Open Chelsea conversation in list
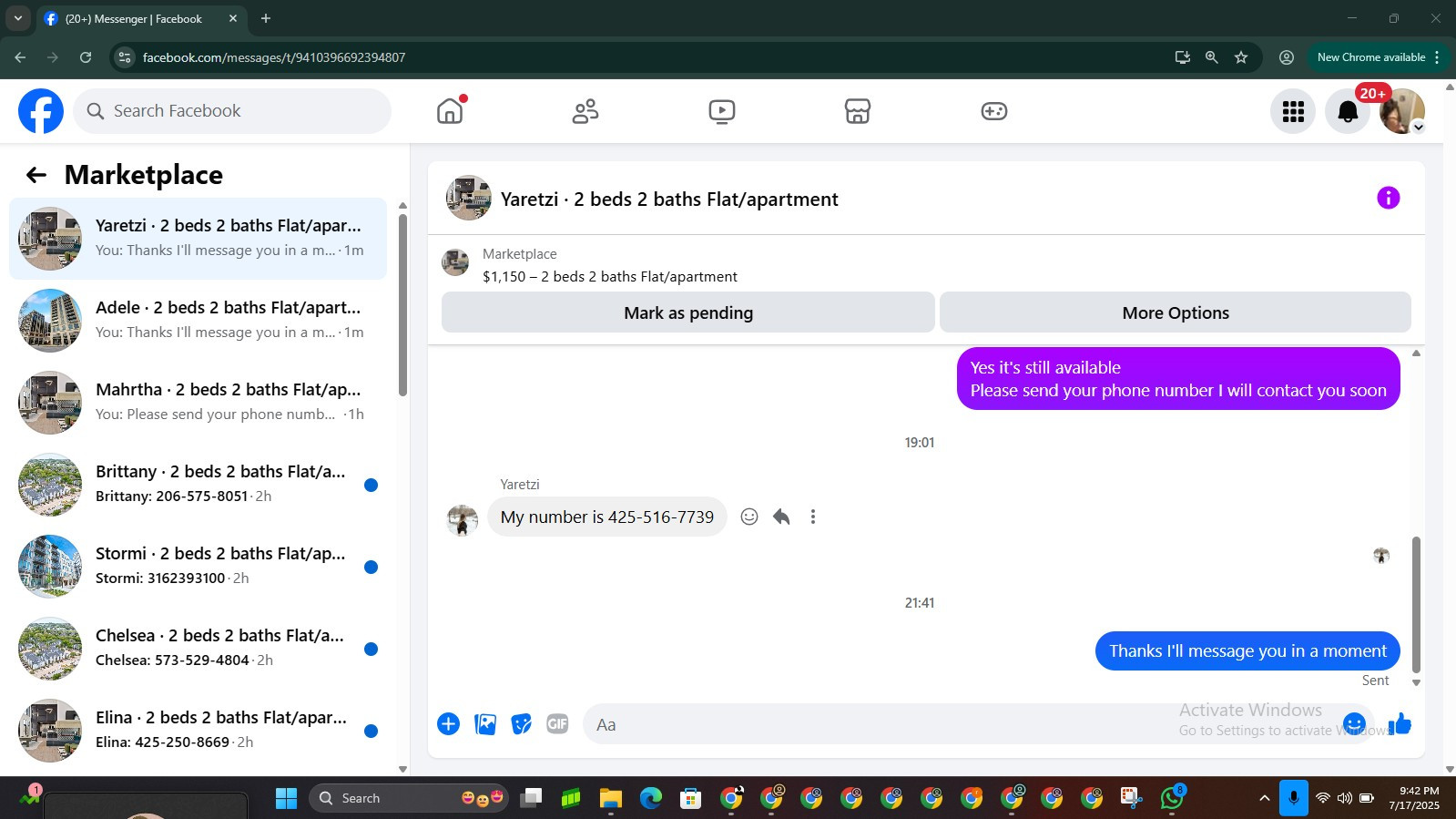 click(198, 649)
